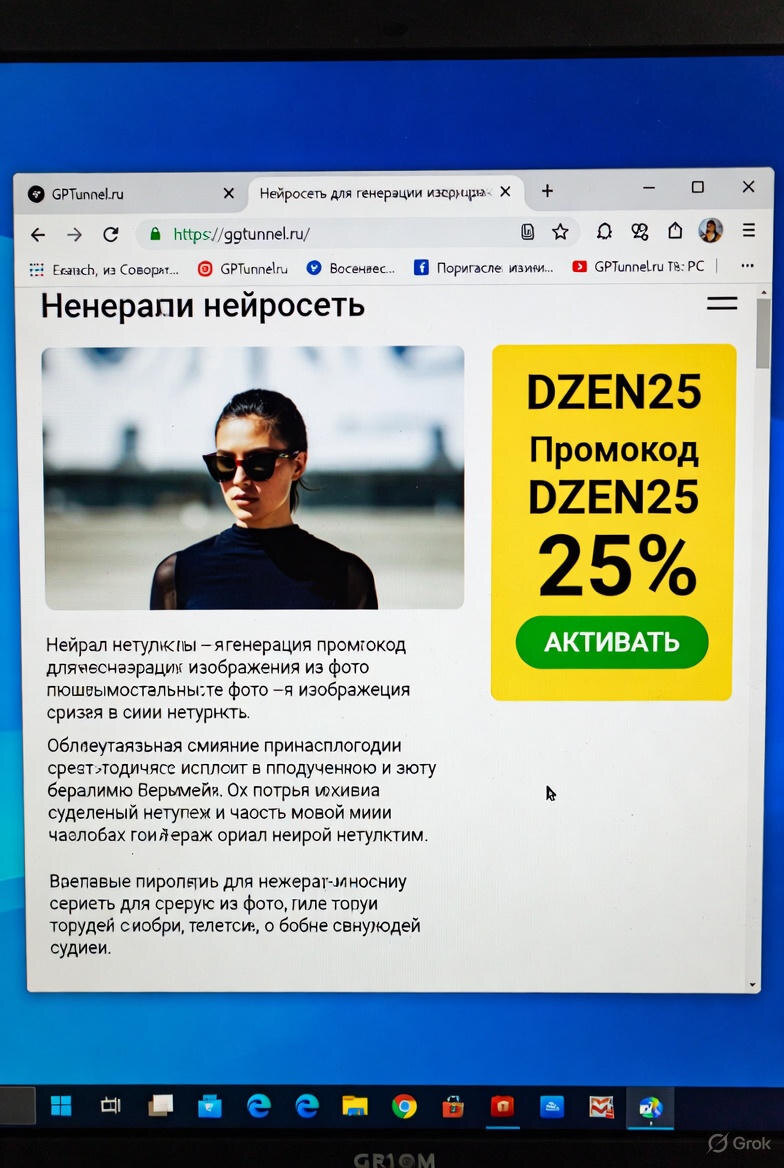Click the bell notification icon in toolbar
The height and width of the screenshot is (1168, 784).
pyautogui.click(x=604, y=231)
